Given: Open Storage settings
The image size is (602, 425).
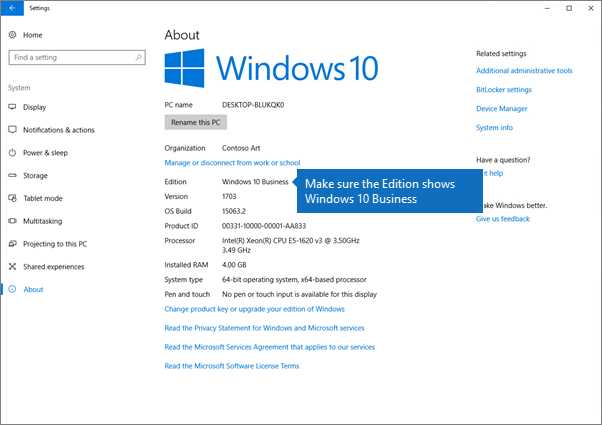Looking at the screenshot, I should click(35, 175).
